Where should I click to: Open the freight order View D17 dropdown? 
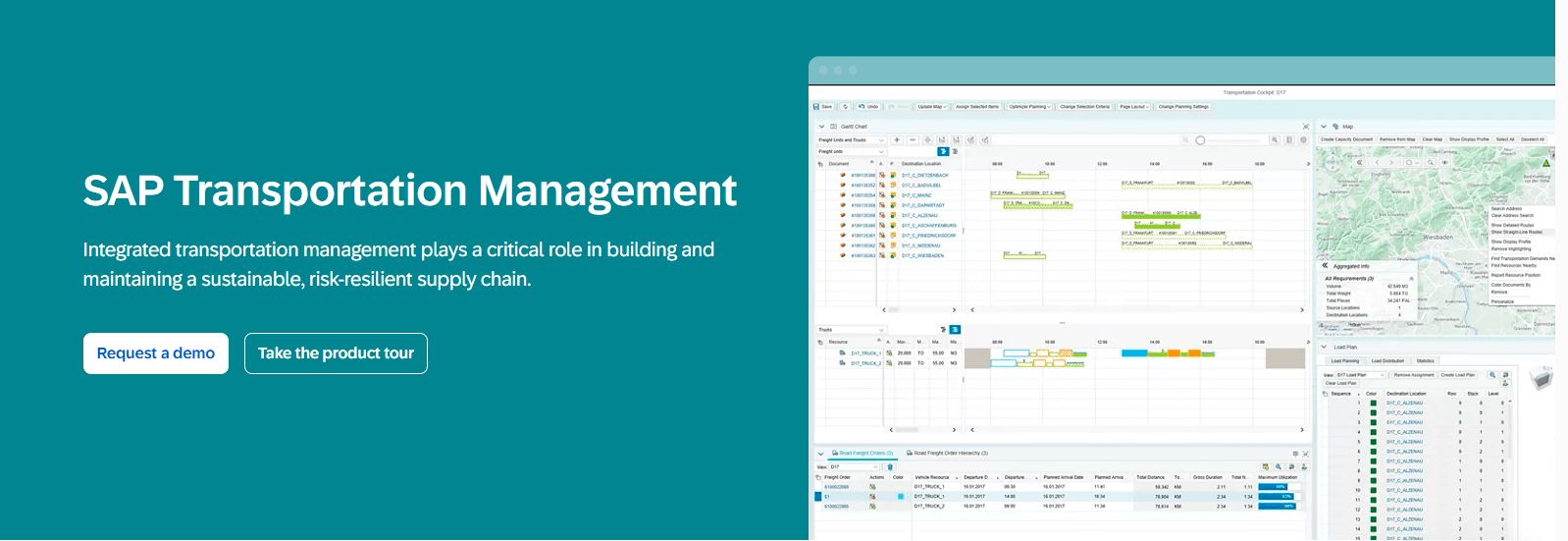pyautogui.click(x=854, y=467)
